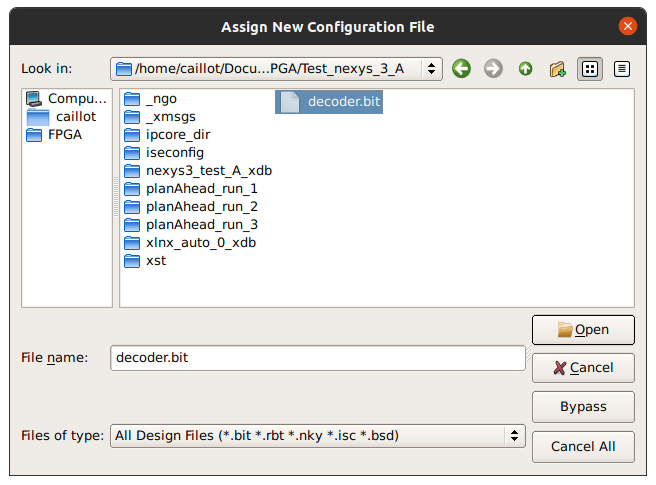656x485 pixels.
Task: Select Computer in the sidebar
Action: pos(67,99)
